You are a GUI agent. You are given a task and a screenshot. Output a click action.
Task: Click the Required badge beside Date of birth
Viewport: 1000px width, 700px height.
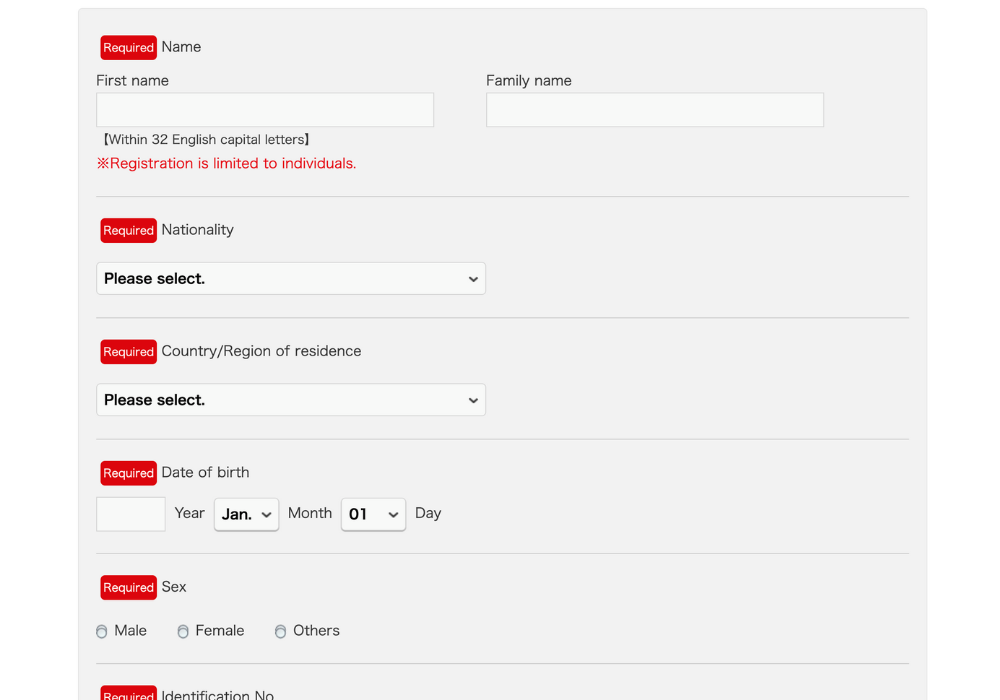click(x=128, y=473)
